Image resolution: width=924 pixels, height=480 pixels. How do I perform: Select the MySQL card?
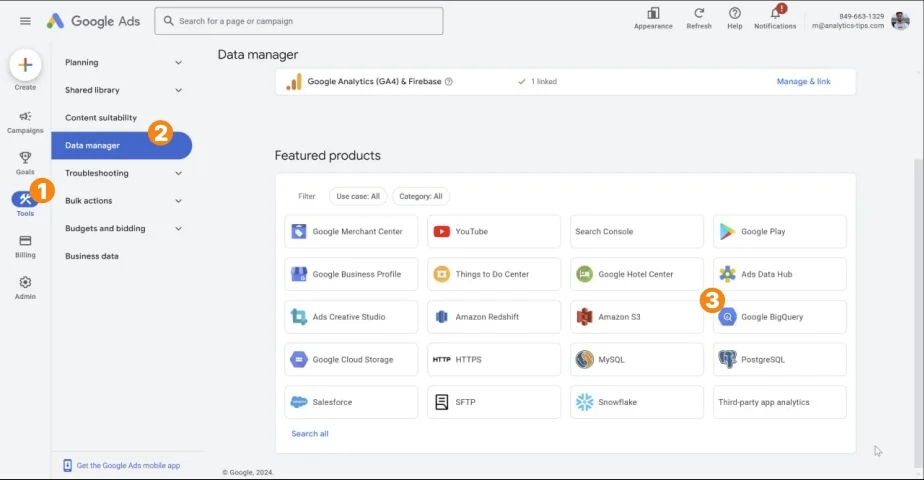[636, 359]
